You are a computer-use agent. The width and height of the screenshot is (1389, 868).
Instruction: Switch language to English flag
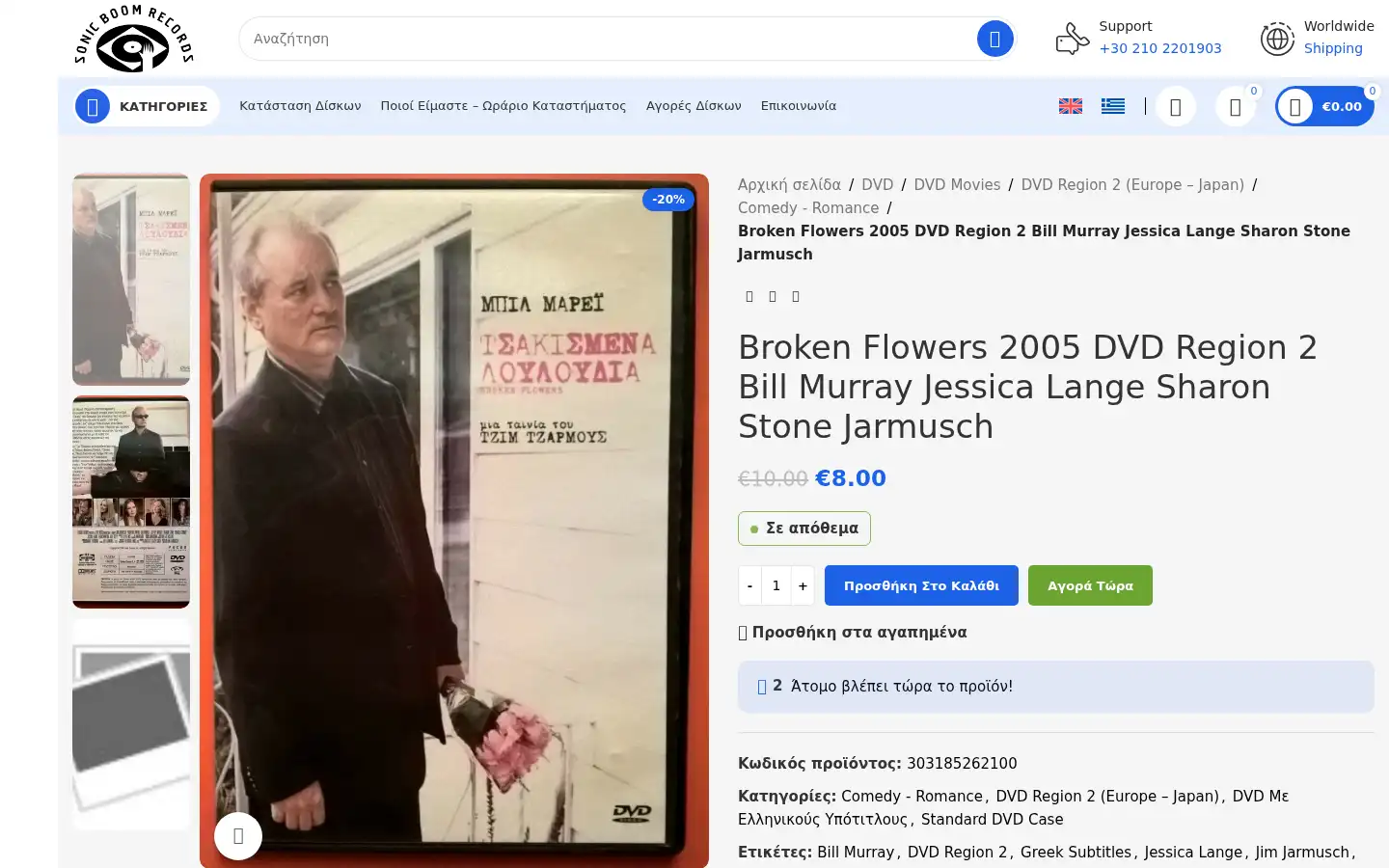(1071, 106)
